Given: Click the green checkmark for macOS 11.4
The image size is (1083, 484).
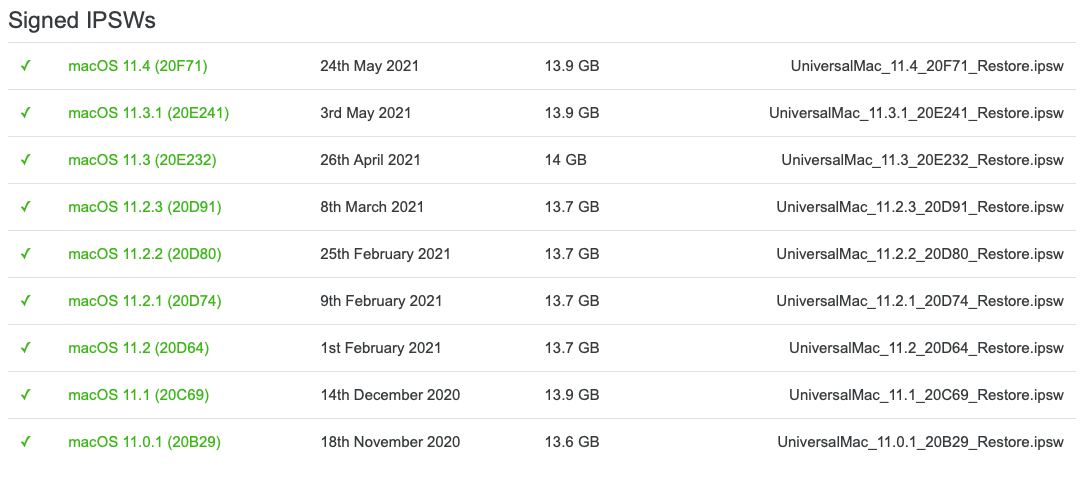Looking at the screenshot, I should [26, 66].
